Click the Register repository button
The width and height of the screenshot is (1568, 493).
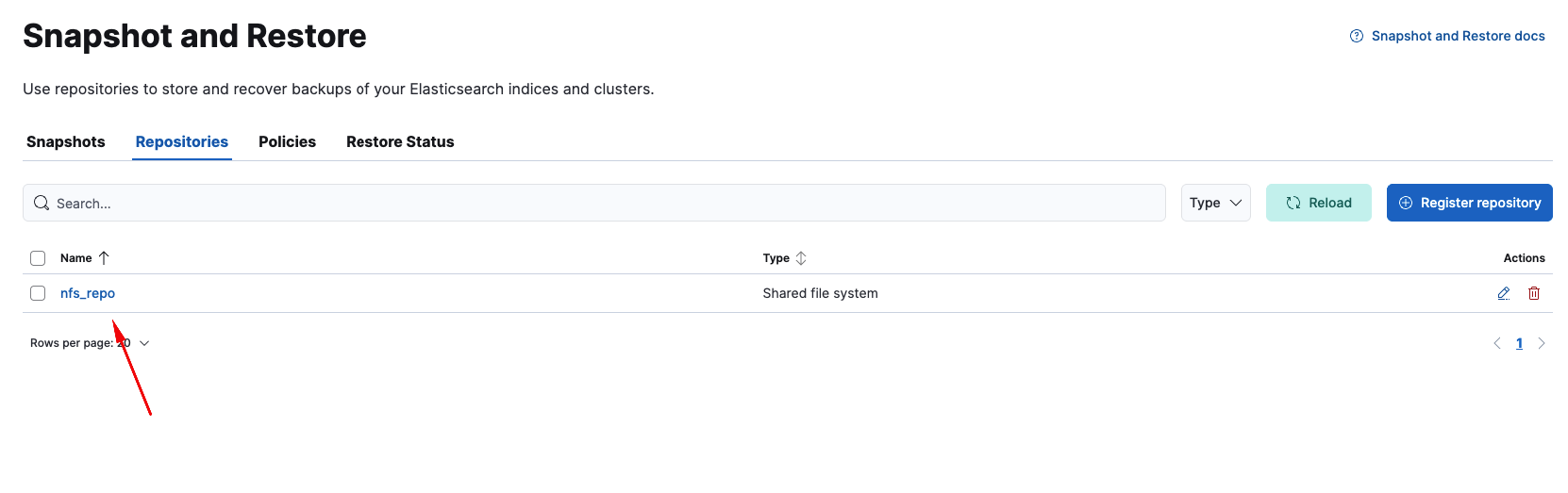click(1469, 203)
